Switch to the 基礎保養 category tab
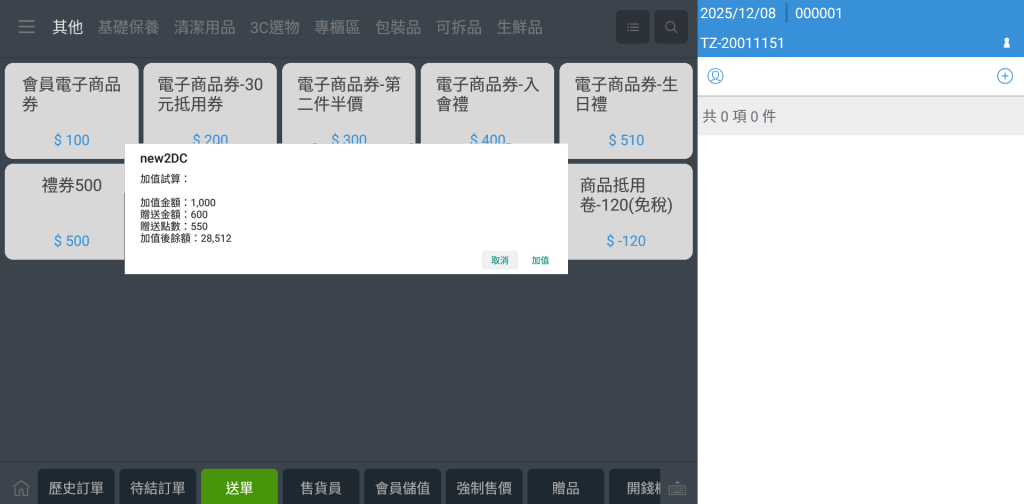 128,27
